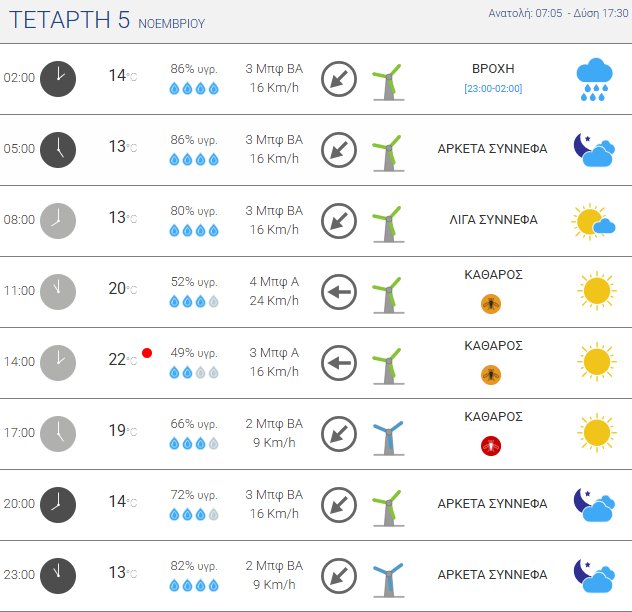The image size is (632, 612).
Task: Click the rain cloud icon at 02:00
Action: 594,78
